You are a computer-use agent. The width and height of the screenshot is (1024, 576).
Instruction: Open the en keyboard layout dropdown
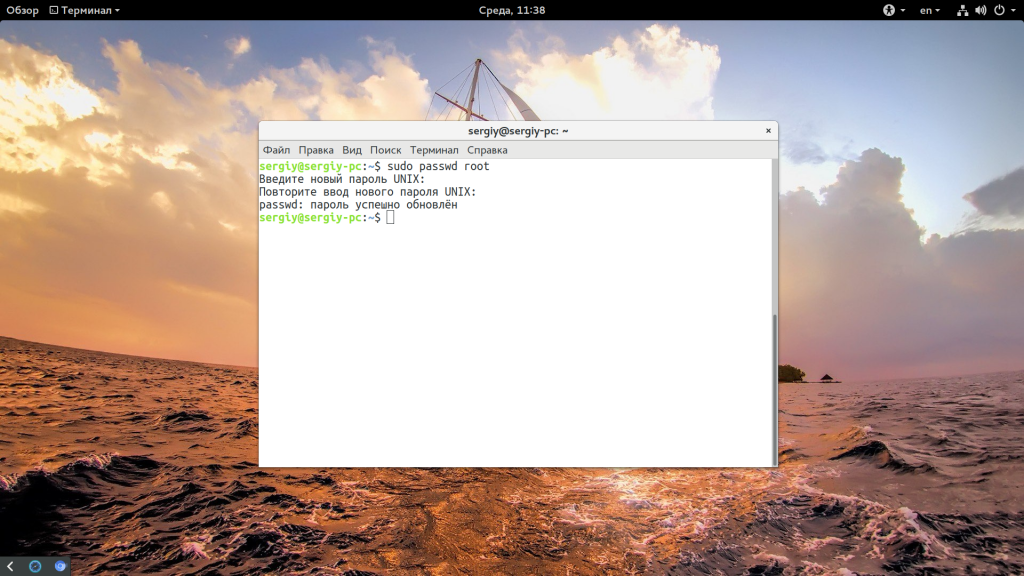click(x=930, y=10)
